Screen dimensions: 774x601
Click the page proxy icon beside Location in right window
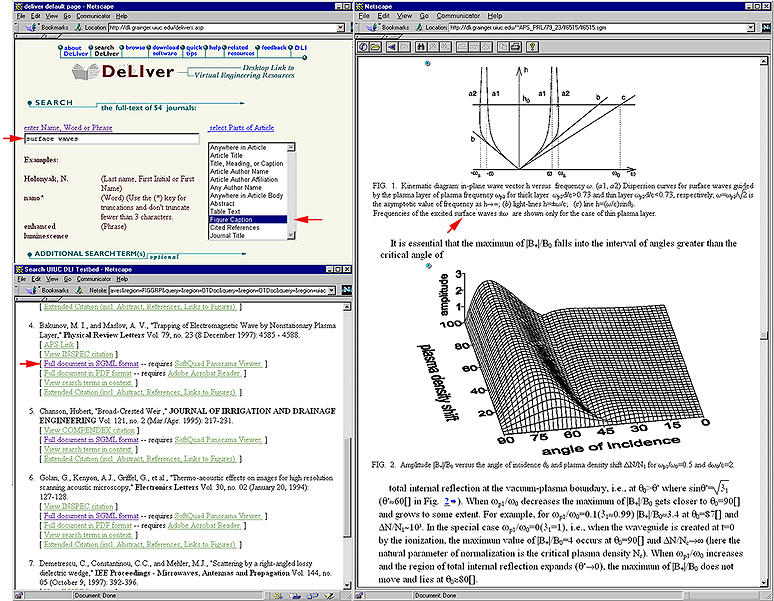tap(419, 28)
